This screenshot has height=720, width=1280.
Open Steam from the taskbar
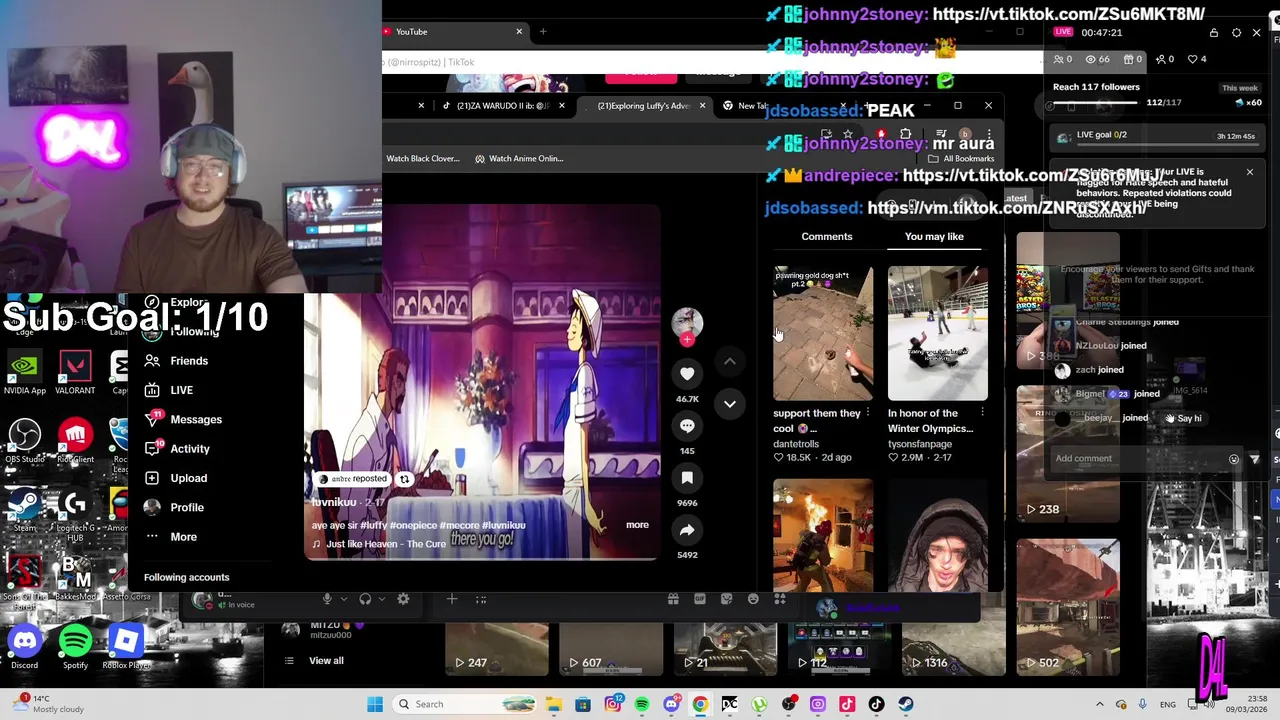click(905, 704)
